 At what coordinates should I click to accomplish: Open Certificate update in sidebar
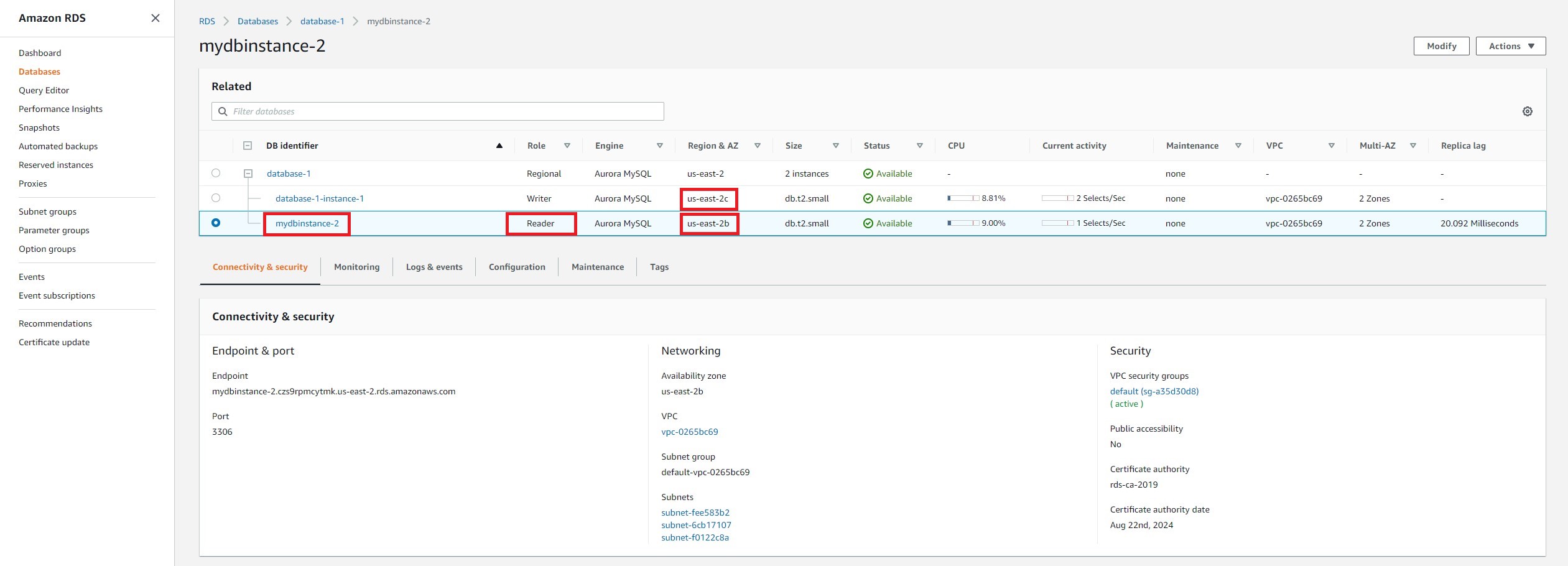54,342
